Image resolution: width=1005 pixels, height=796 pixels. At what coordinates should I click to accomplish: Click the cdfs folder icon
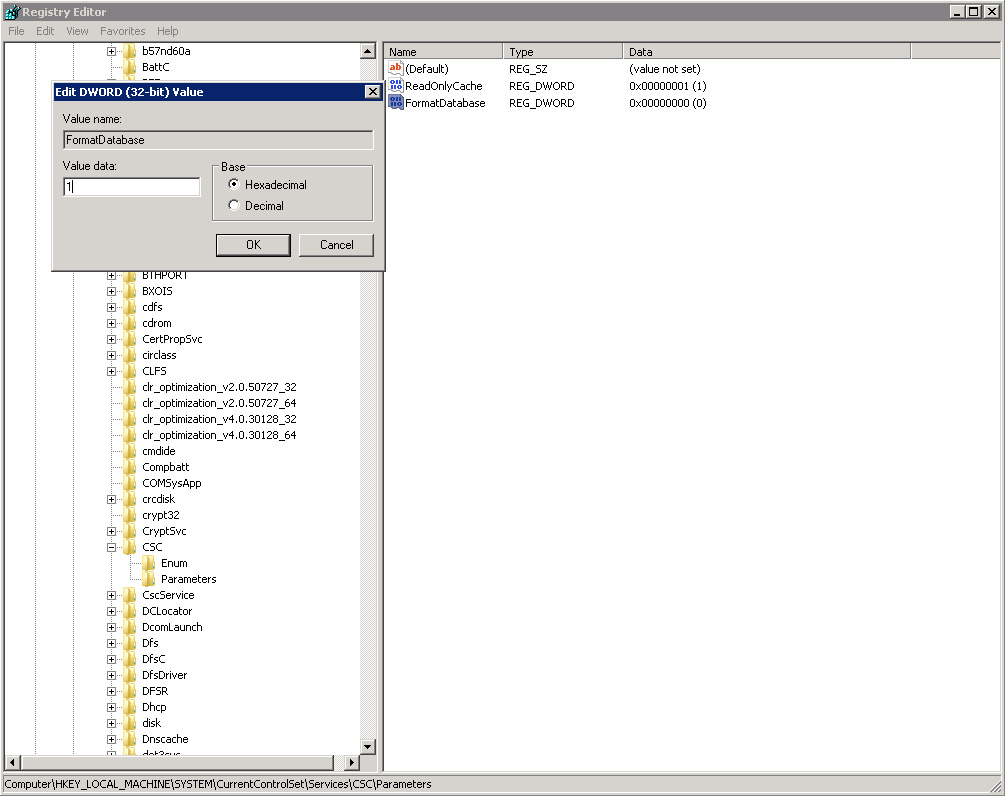pos(129,307)
